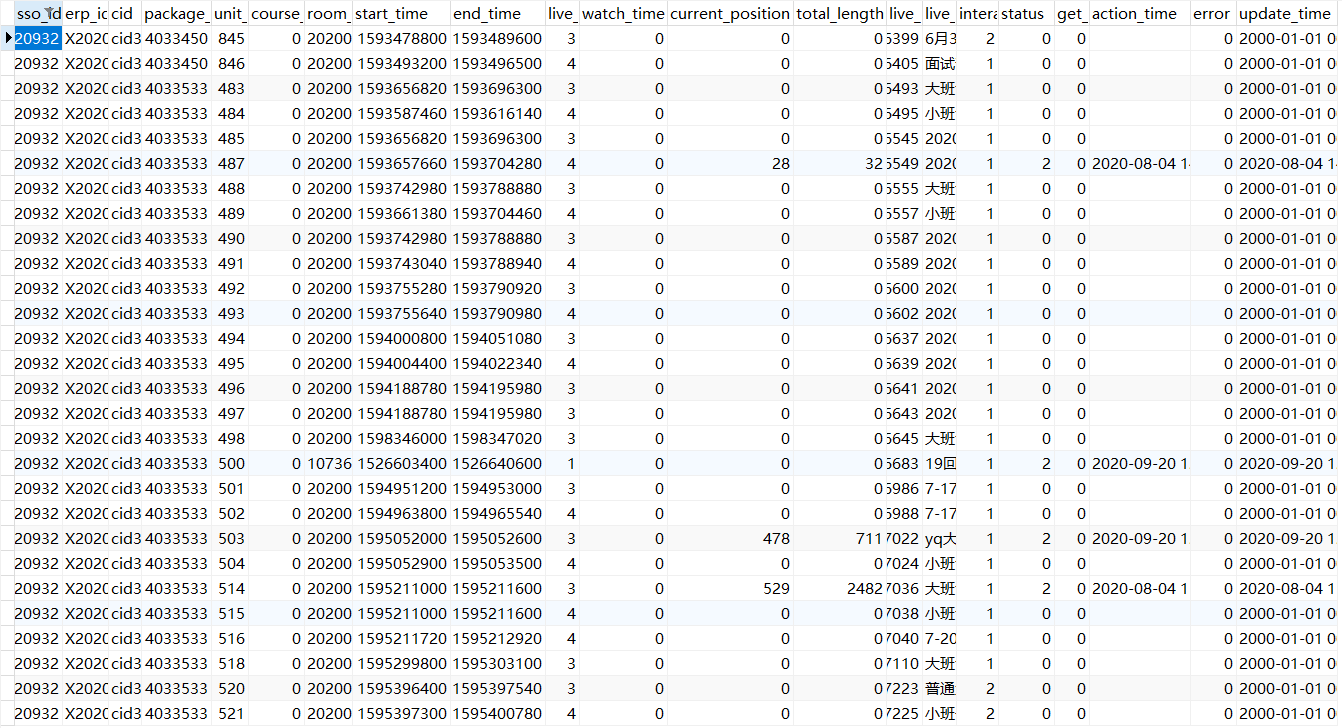Image resolution: width=1342 pixels, height=728 pixels.
Task: Select the unit value 514 cell
Action: tap(229, 588)
